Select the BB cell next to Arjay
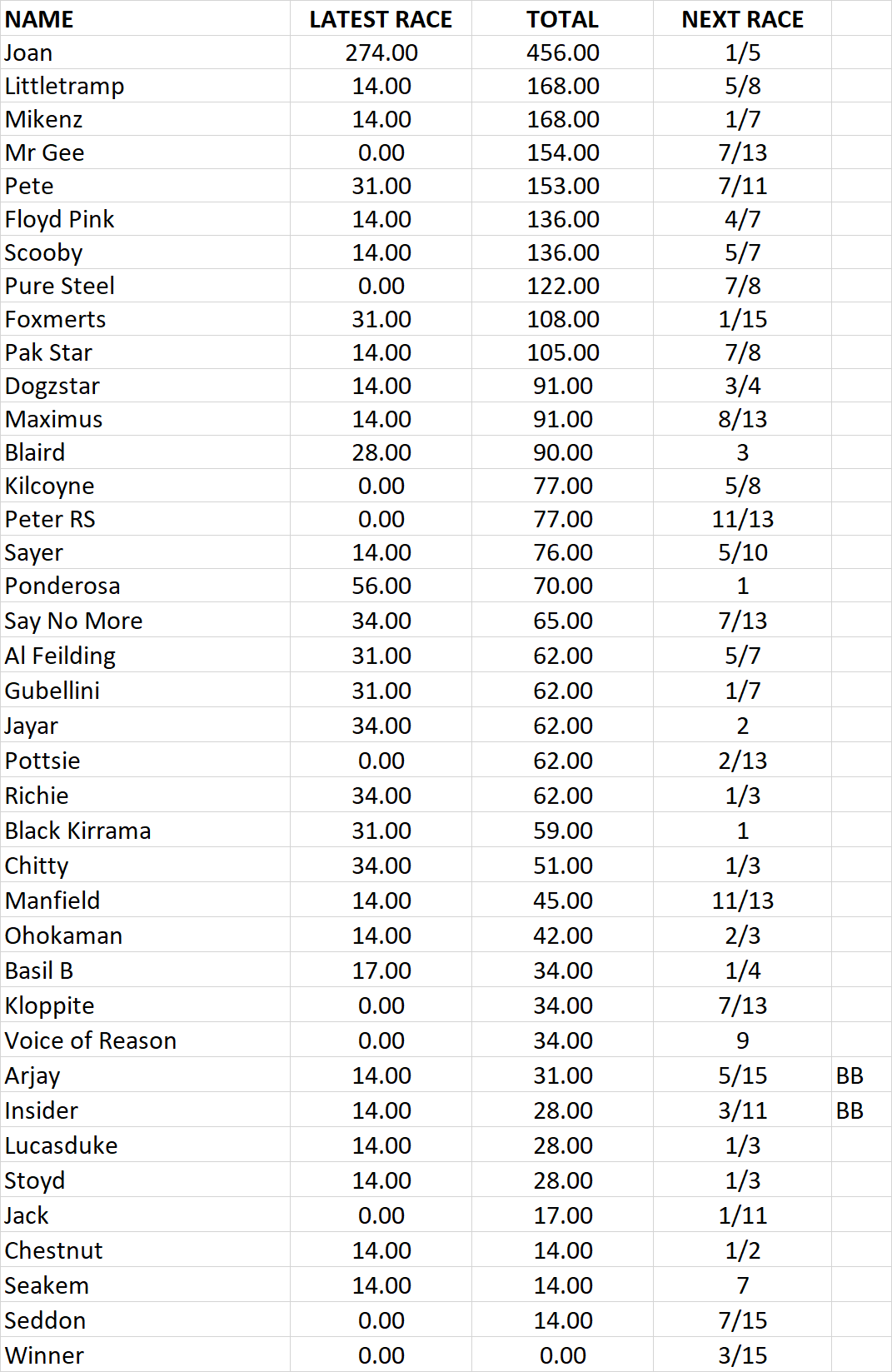892x1372 pixels. [x=861, y=1075]
